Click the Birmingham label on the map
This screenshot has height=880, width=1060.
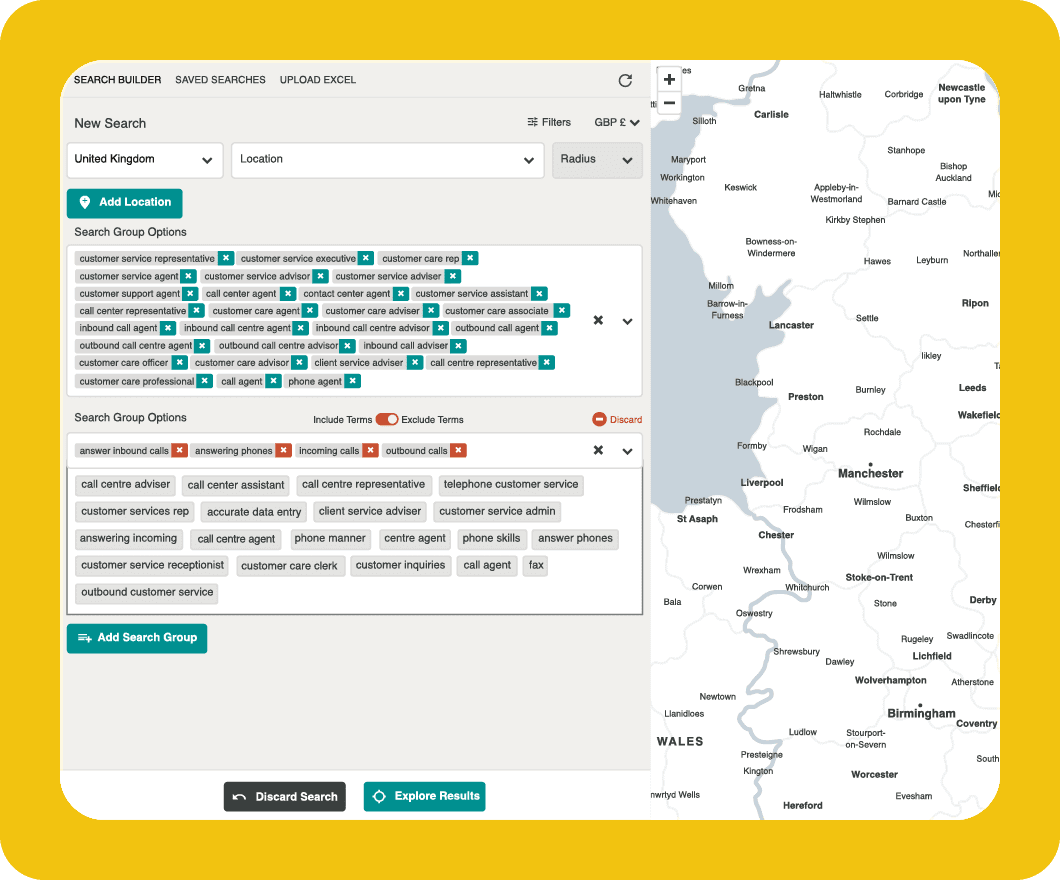(921, 713)
